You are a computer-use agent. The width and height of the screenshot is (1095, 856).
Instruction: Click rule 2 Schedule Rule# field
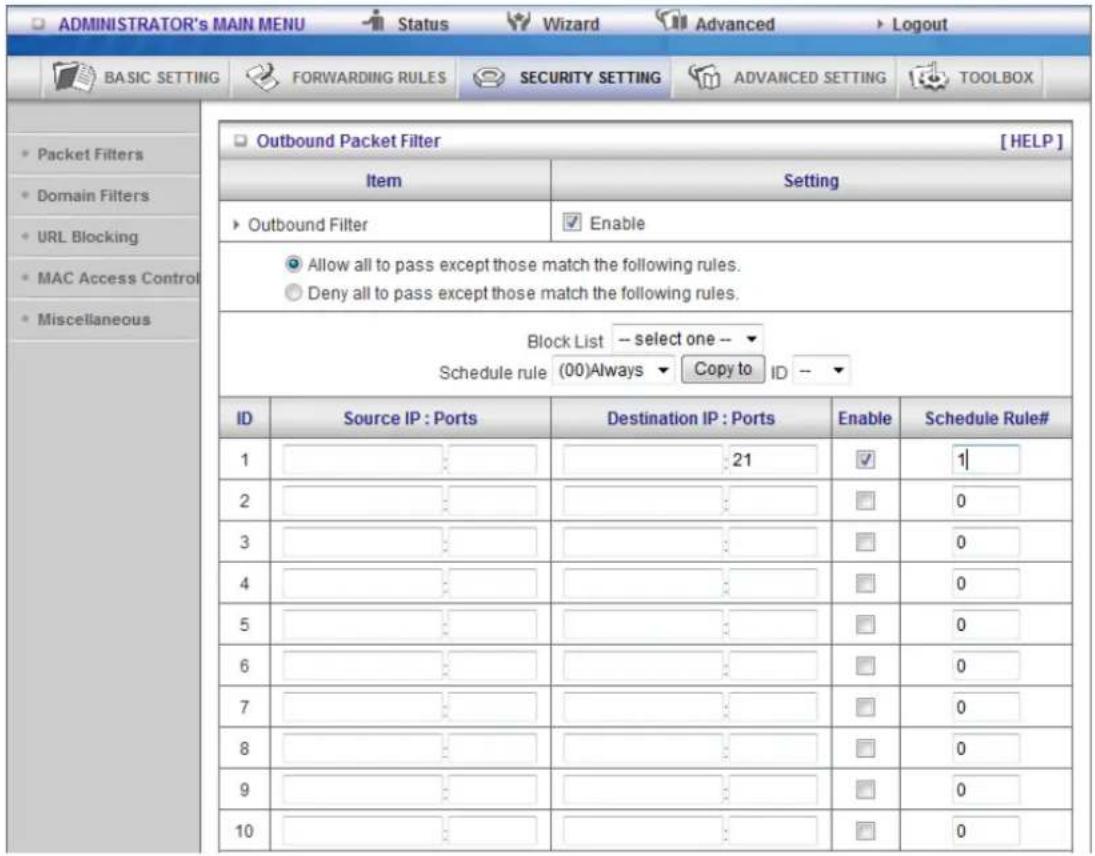[985, 501]
